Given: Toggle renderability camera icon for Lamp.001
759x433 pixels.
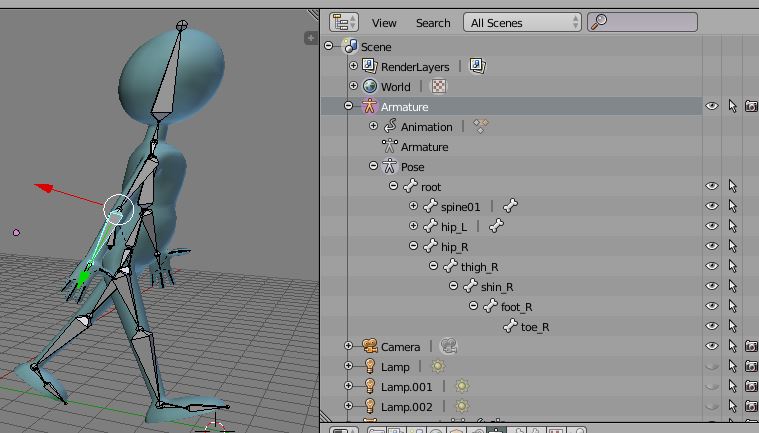Looking at the screenshot, I should [751, 386].
